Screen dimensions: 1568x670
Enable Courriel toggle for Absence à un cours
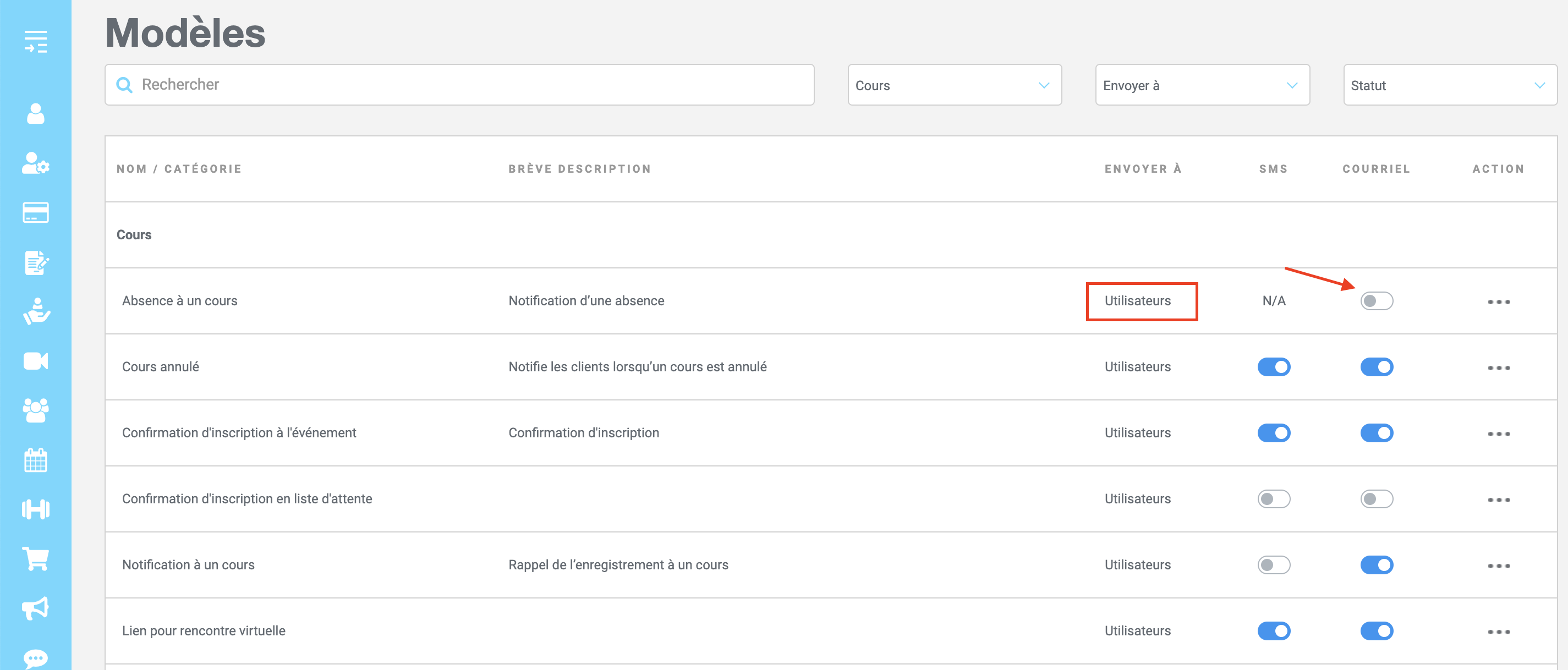point(1376,300)
